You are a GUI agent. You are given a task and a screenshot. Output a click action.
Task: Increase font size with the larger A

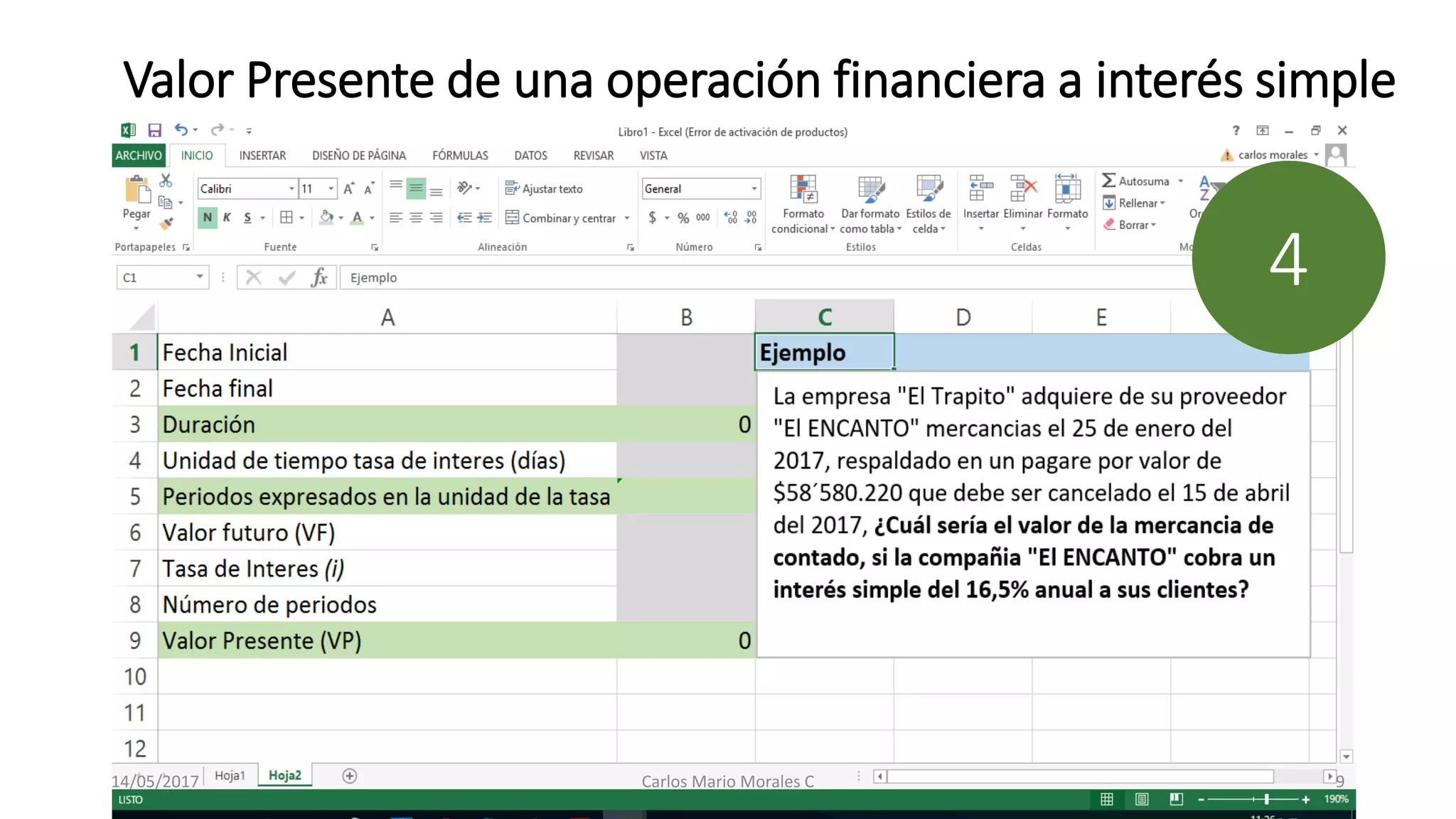(x=348, y=188)
